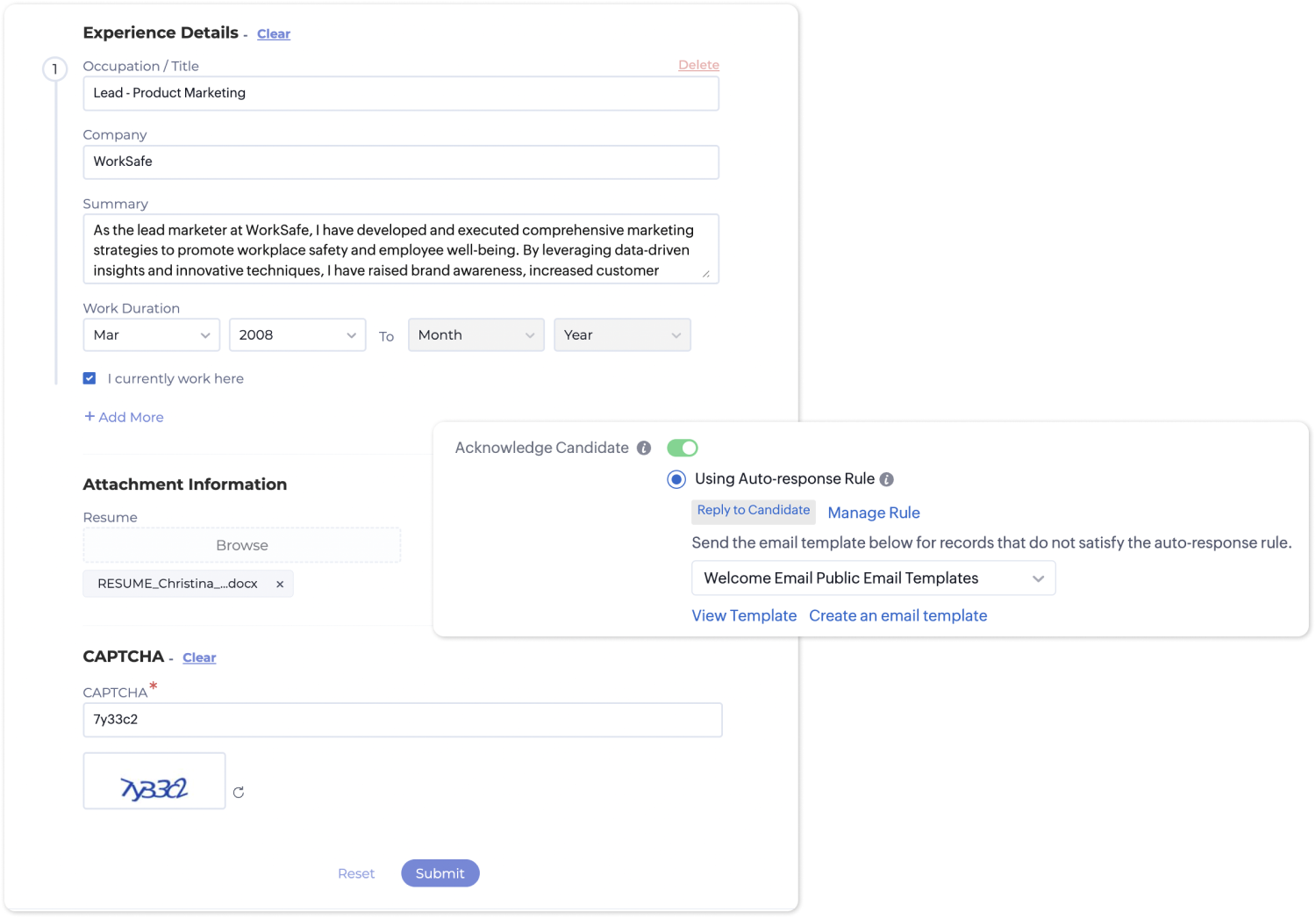Click Reset below the form
The height and width of the screenshot is (919, 1316).
(x=356, y=872)
